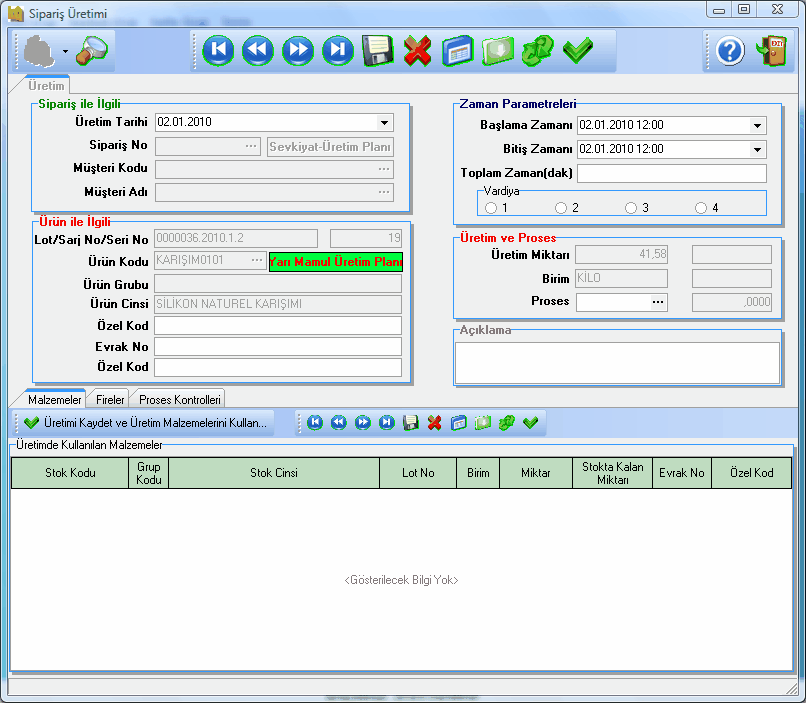Save with the large floppy disk icon
806x703 pixels.
point(377,50)
